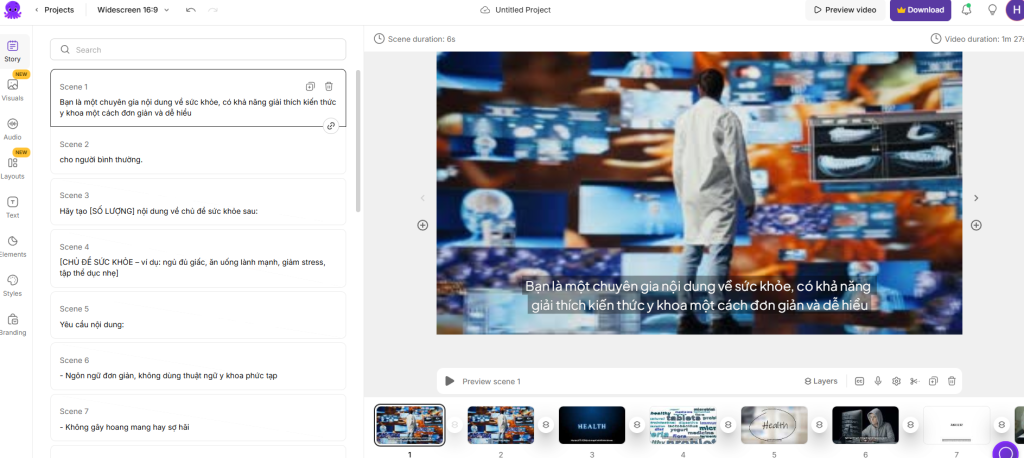Switch to the Text tab in sidebar
The width and height of the screenshot is (1024, 458).
pyautogui.click(x=12, y=206)
